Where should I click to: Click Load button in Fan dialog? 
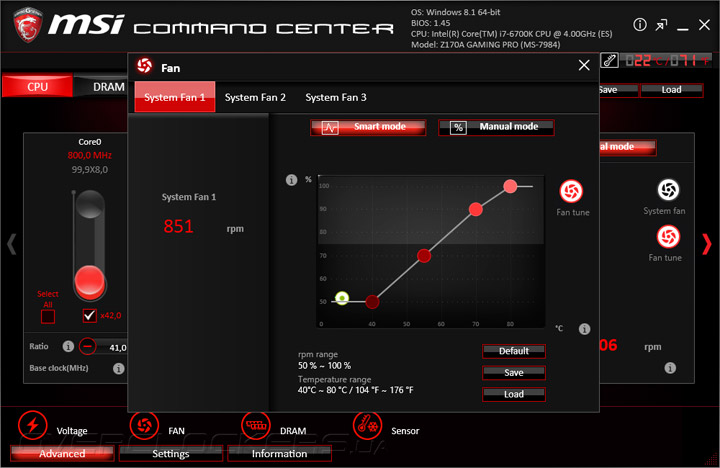514,394
